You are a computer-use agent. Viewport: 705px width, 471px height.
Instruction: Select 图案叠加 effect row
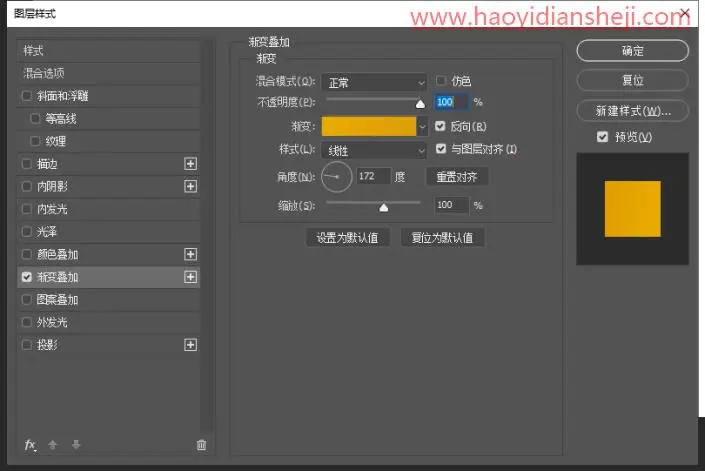point(108,299)
